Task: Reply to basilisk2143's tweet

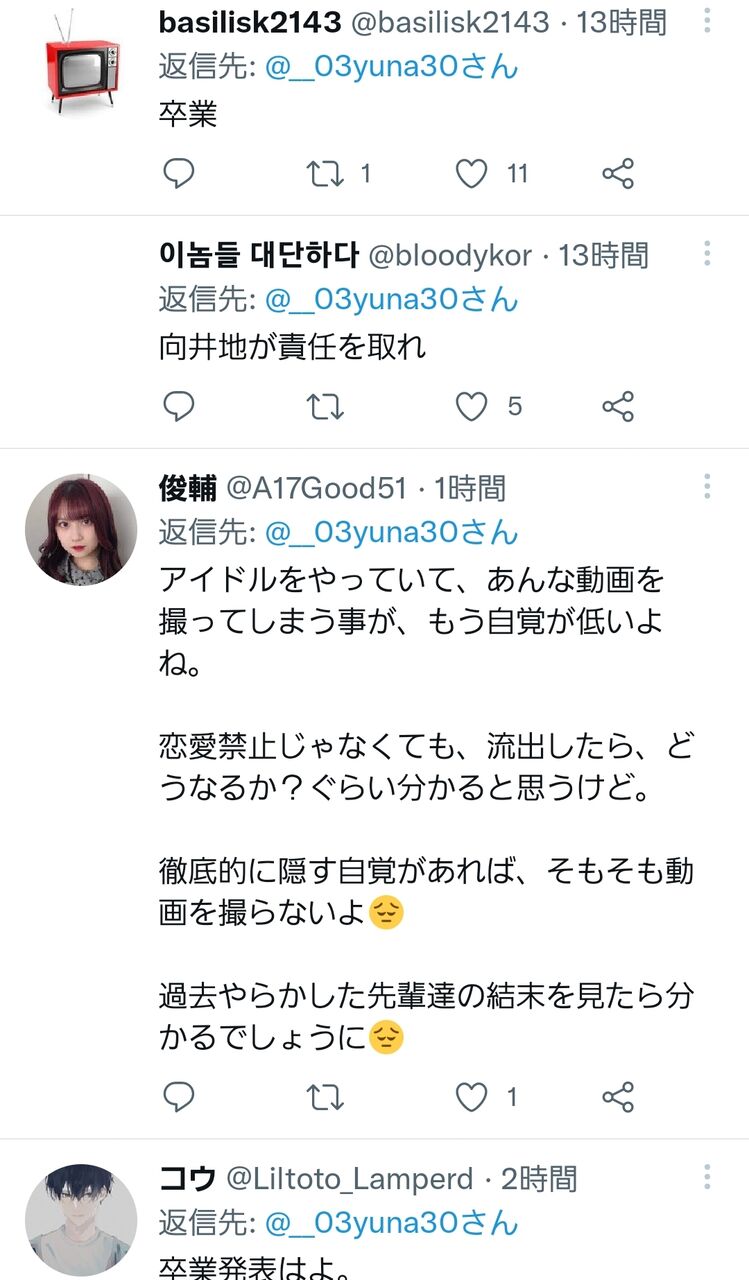Action: (178, 174)
